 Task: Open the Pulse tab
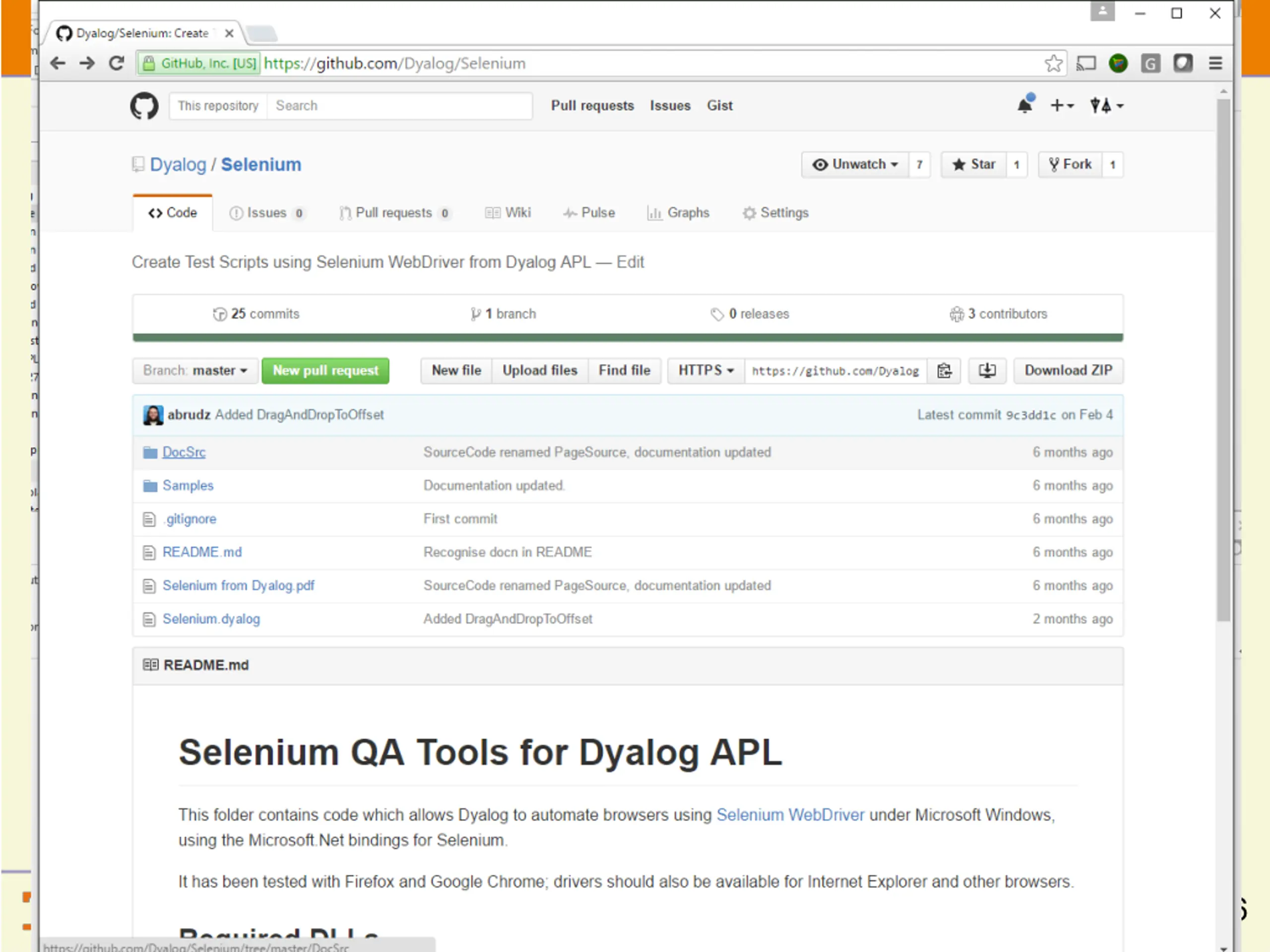coord(589,213)
